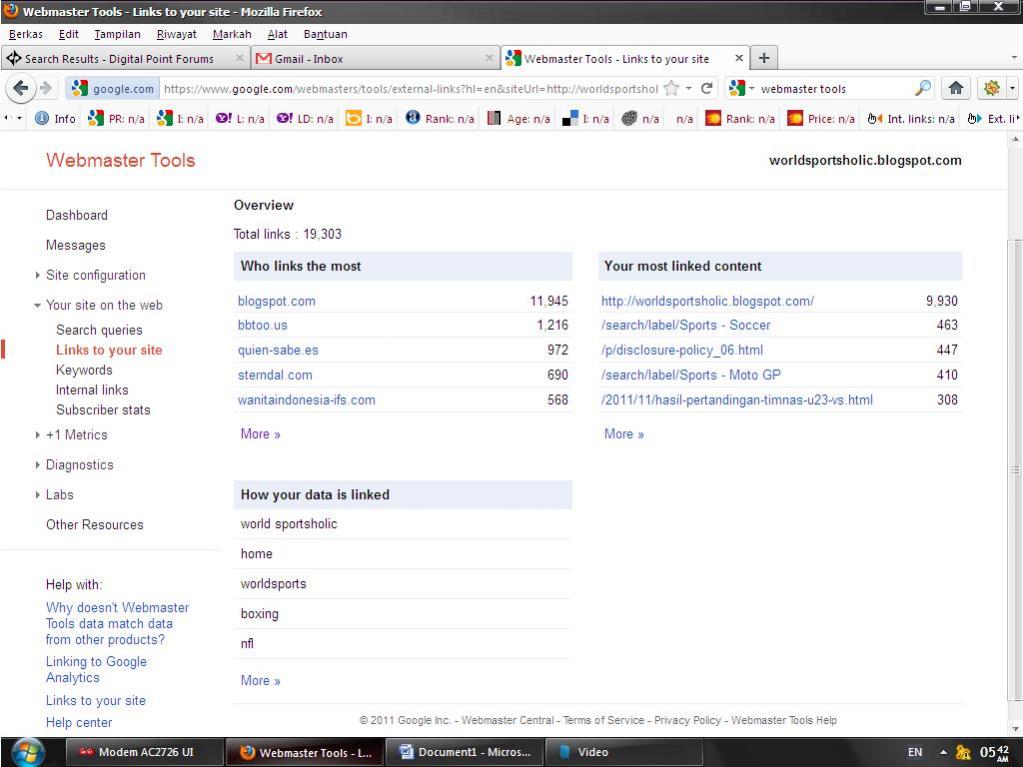Open the Alat menu
Viewport: 1023px width, 767px height.
click(277, 34)
